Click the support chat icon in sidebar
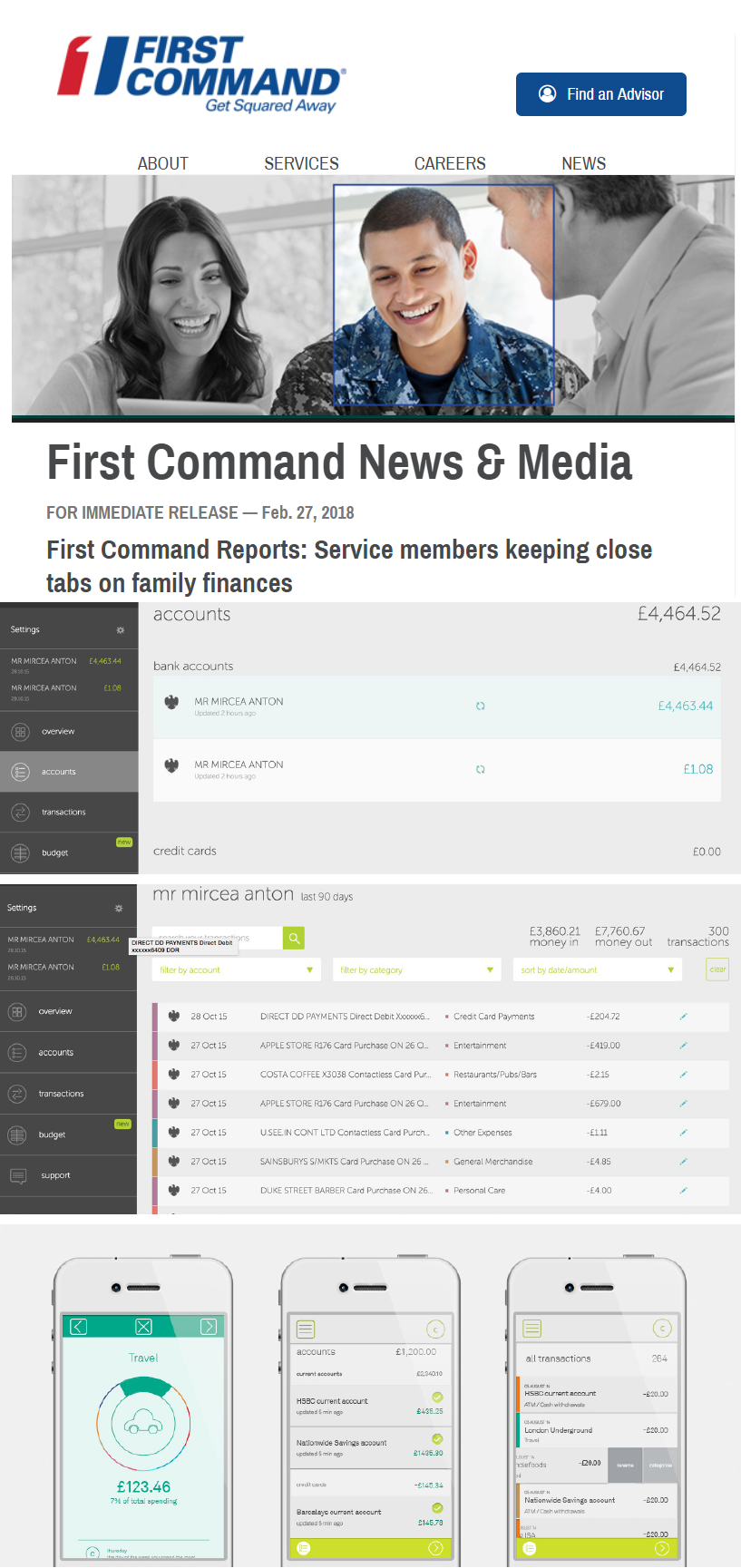Image resolution: width=741 pixels, height=1568 pixels. click(18, 1175)
